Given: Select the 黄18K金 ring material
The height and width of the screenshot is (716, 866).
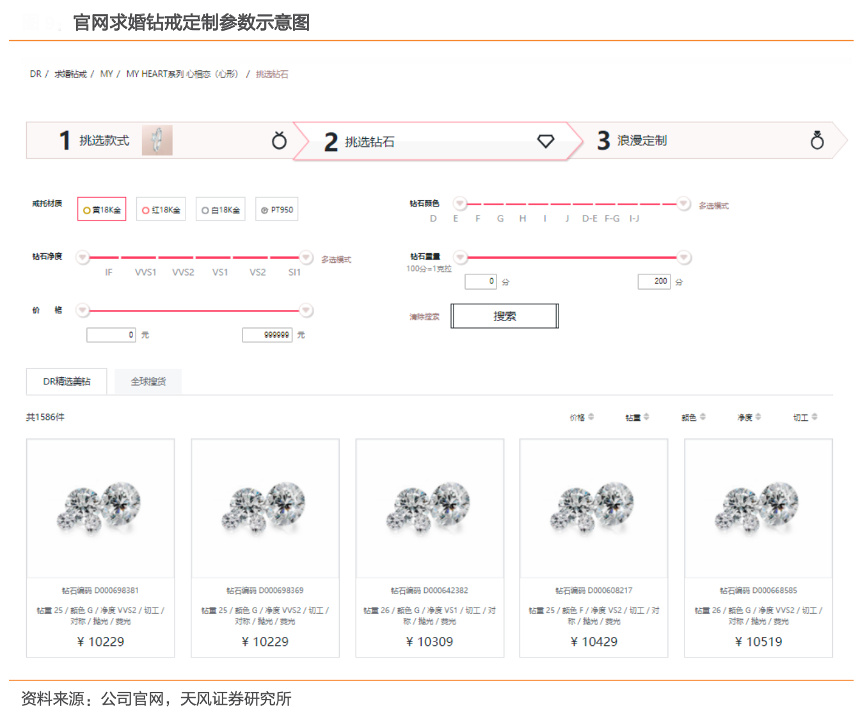Looking at the screenshot, I should click(101, 210).
